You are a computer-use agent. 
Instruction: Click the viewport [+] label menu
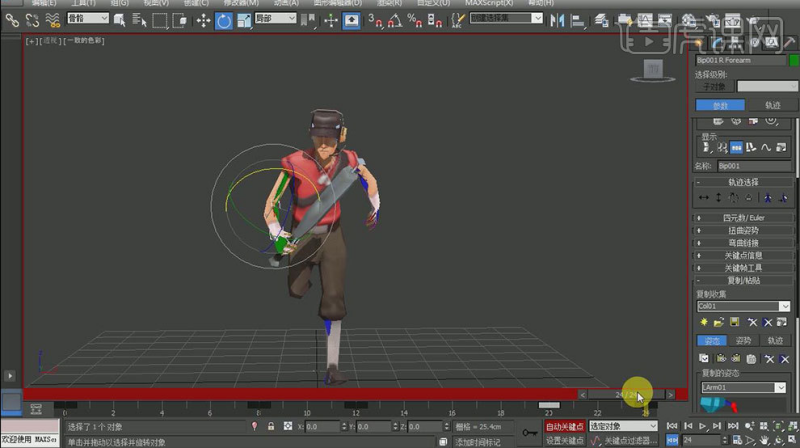32,41
